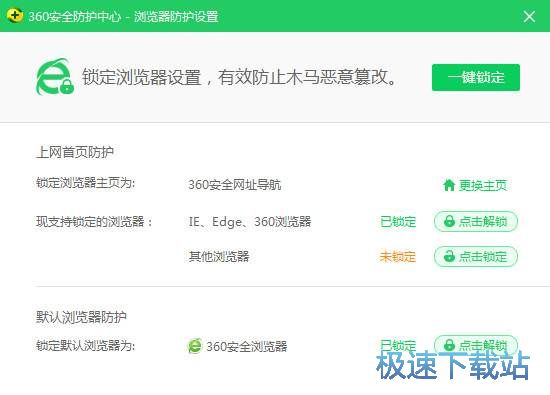Image resolution: width=550 pixels, height=395 pixels.
Task: Click the IE、Edge、360浏览器 text
Action: pyautogui.click(x=250, y=222)
